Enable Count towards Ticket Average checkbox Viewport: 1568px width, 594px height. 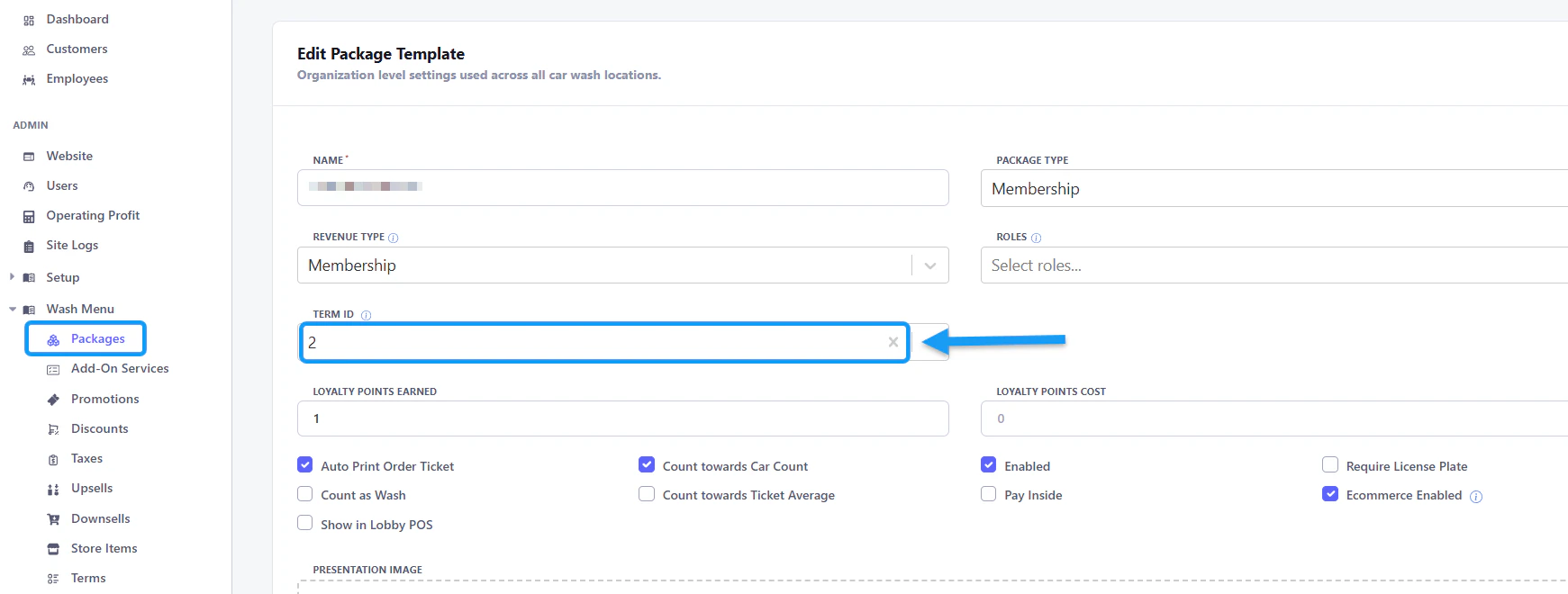[647, 494]
